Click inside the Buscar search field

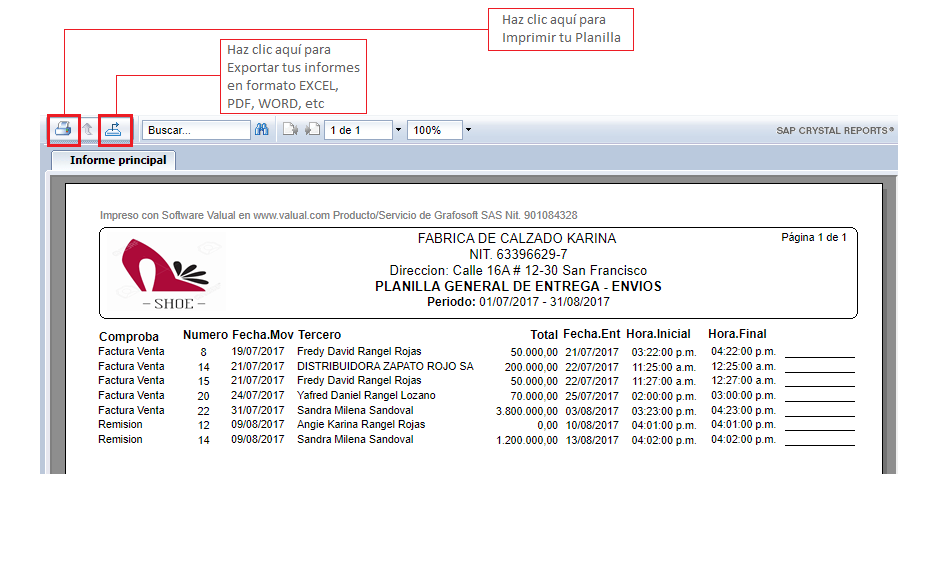coord(196,130)
